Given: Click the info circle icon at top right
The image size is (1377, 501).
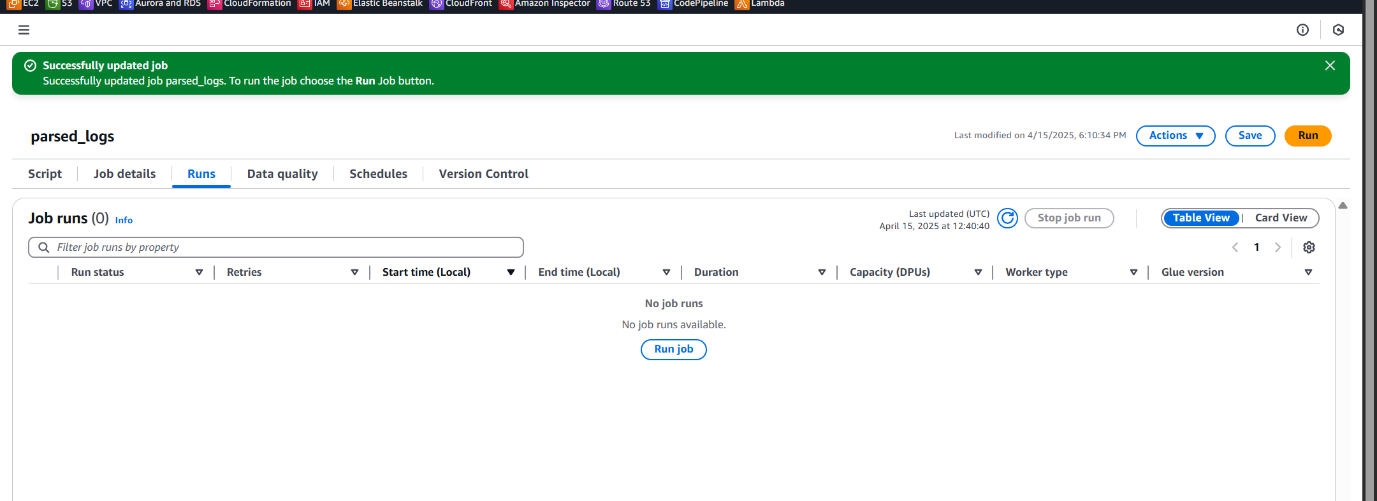Looking at the screenshot, I should (x=1303, y=30).
